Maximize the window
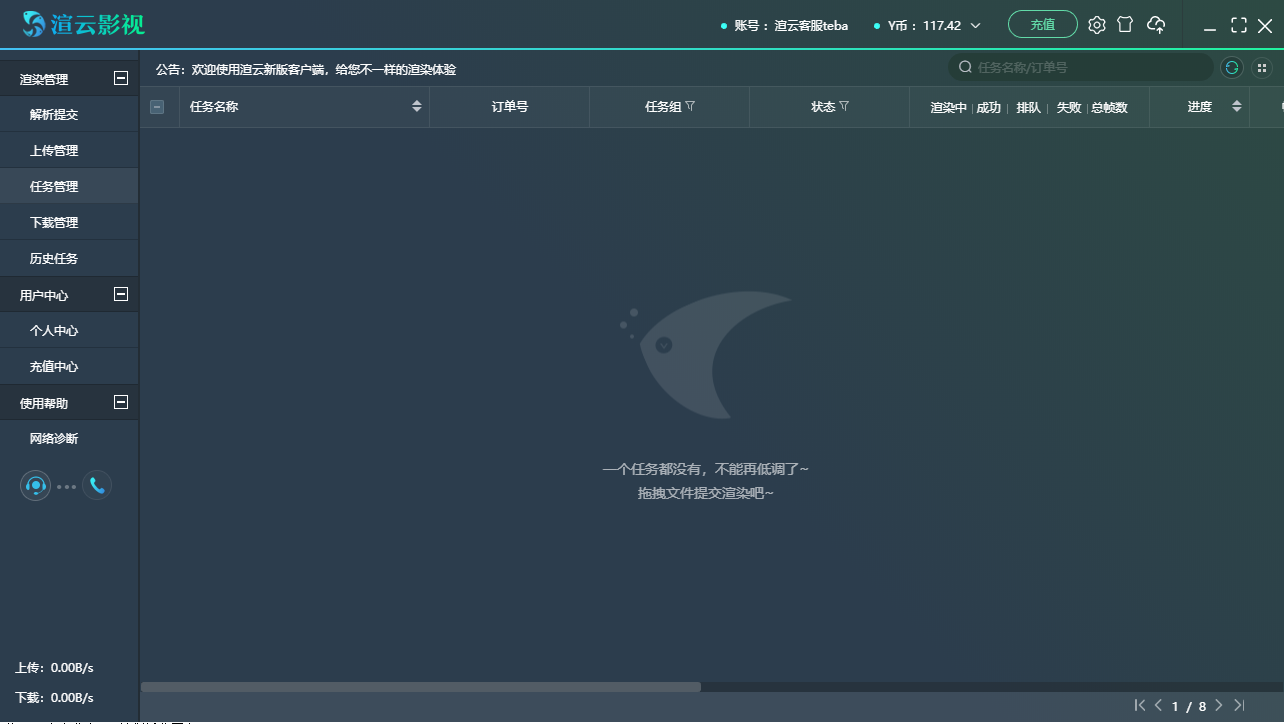1284x724 pixels. pyautogui.click(x=1239, y=25)
